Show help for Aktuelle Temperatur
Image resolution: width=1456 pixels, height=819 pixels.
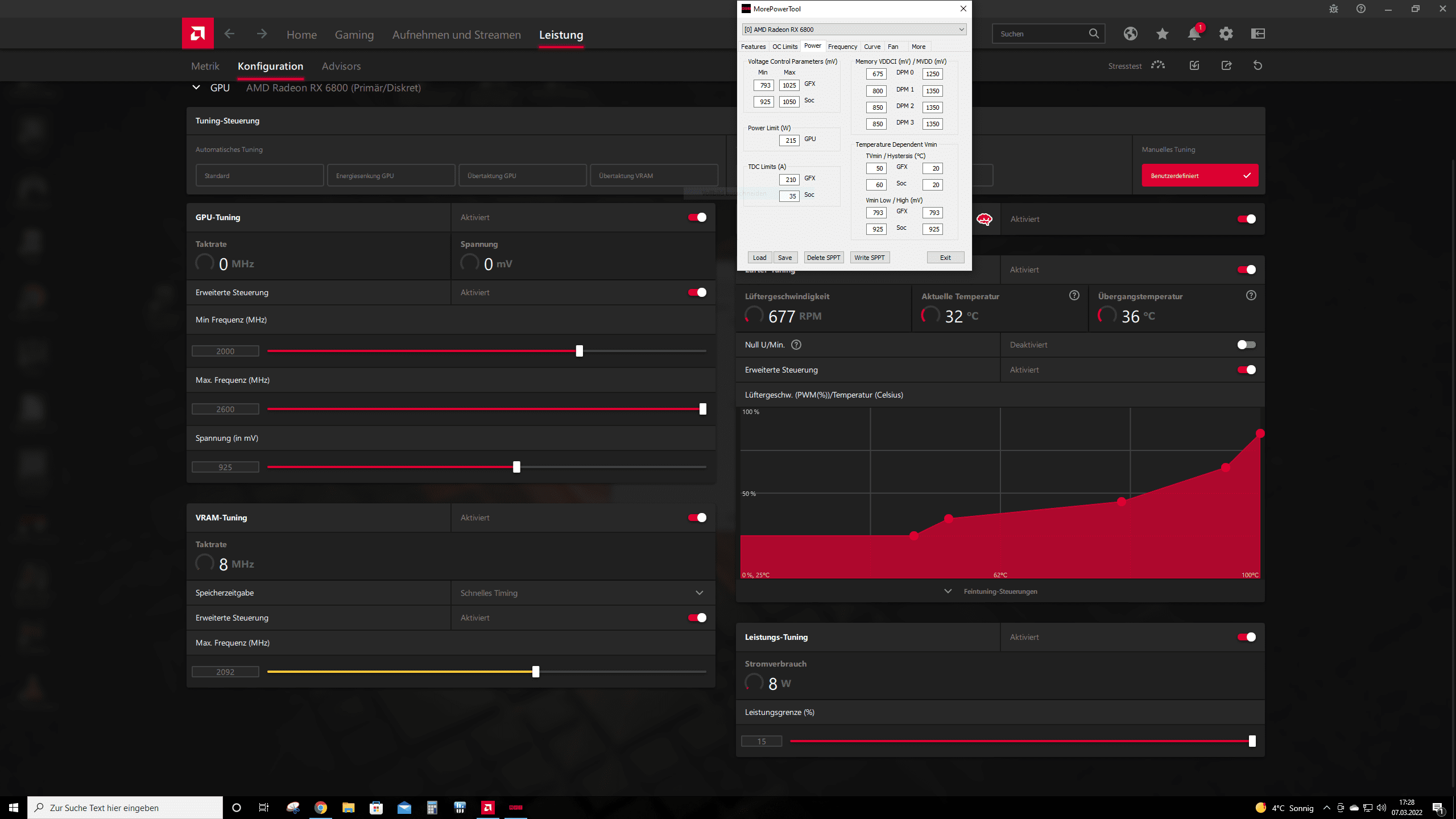coord(1074,295)
